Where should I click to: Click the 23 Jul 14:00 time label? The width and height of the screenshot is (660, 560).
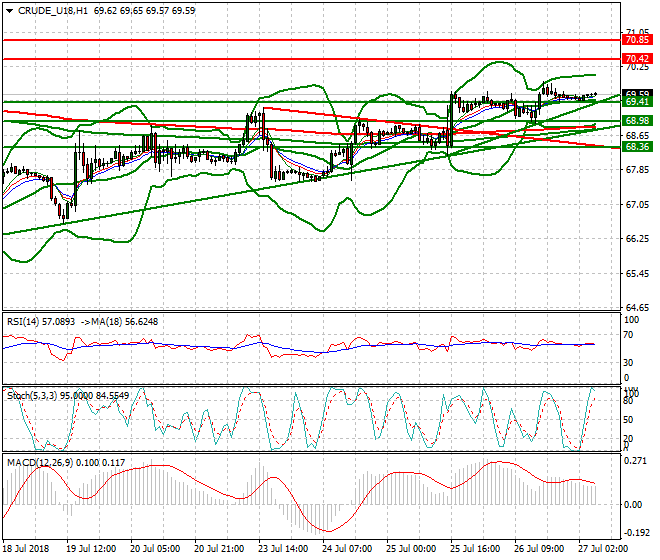283,549
